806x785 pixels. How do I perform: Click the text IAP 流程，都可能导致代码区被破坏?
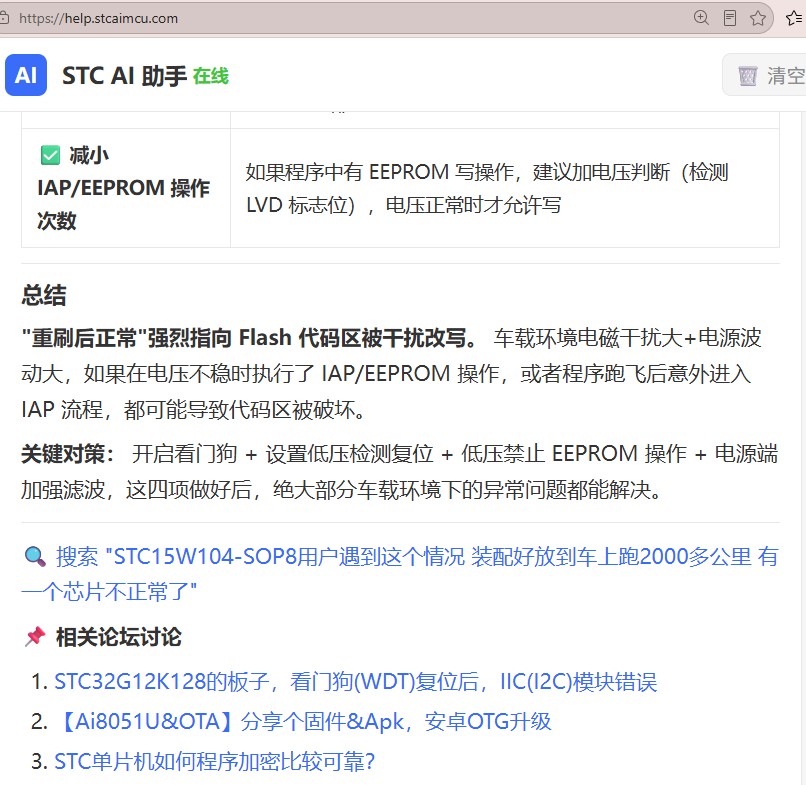[193, 410]
